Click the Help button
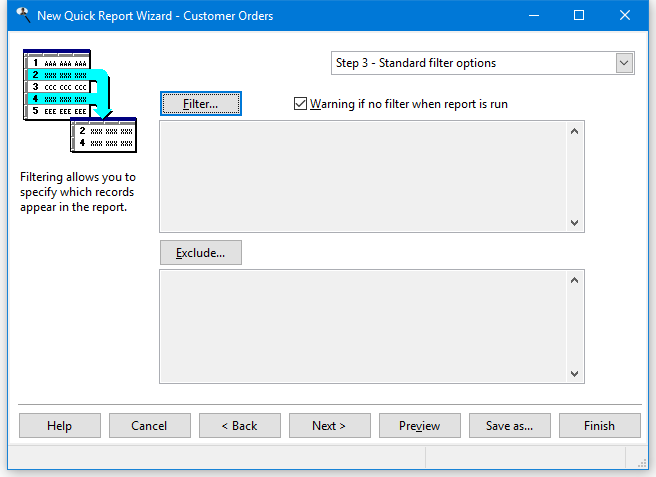This screenshot has width=656, height=477. click(x=60, y=426)
